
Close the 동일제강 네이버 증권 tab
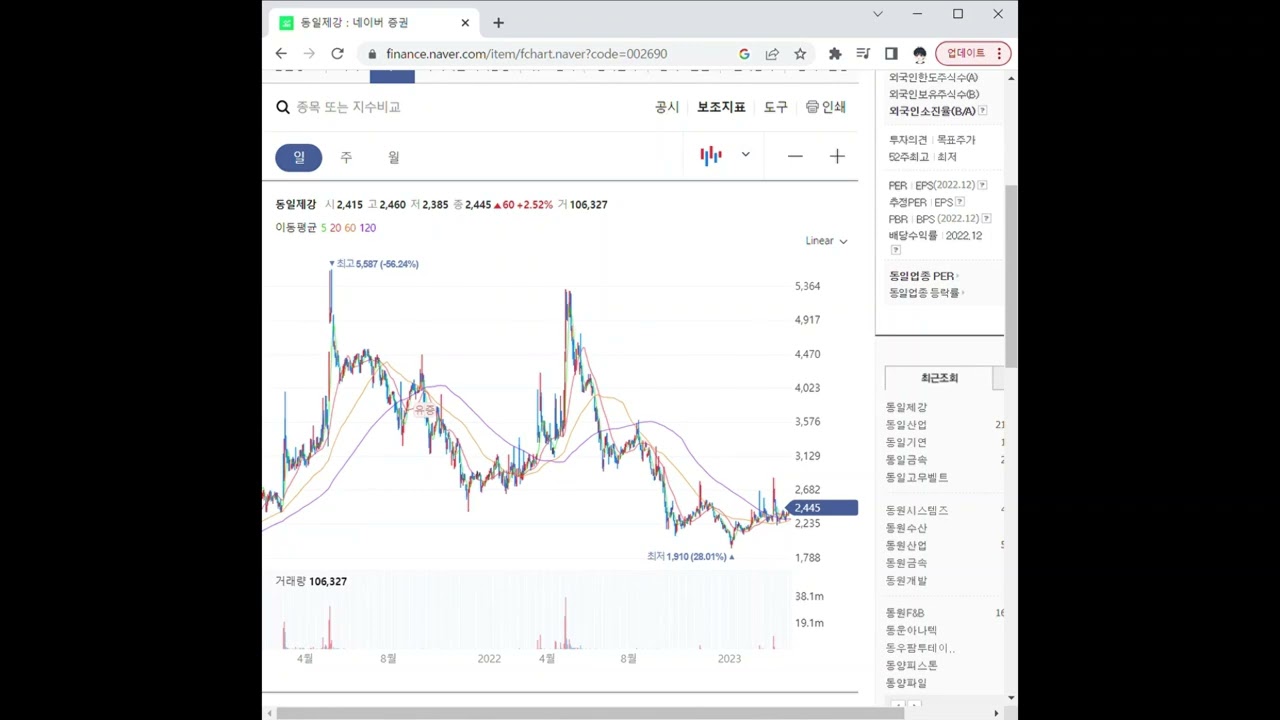click(x=465, y=23)
